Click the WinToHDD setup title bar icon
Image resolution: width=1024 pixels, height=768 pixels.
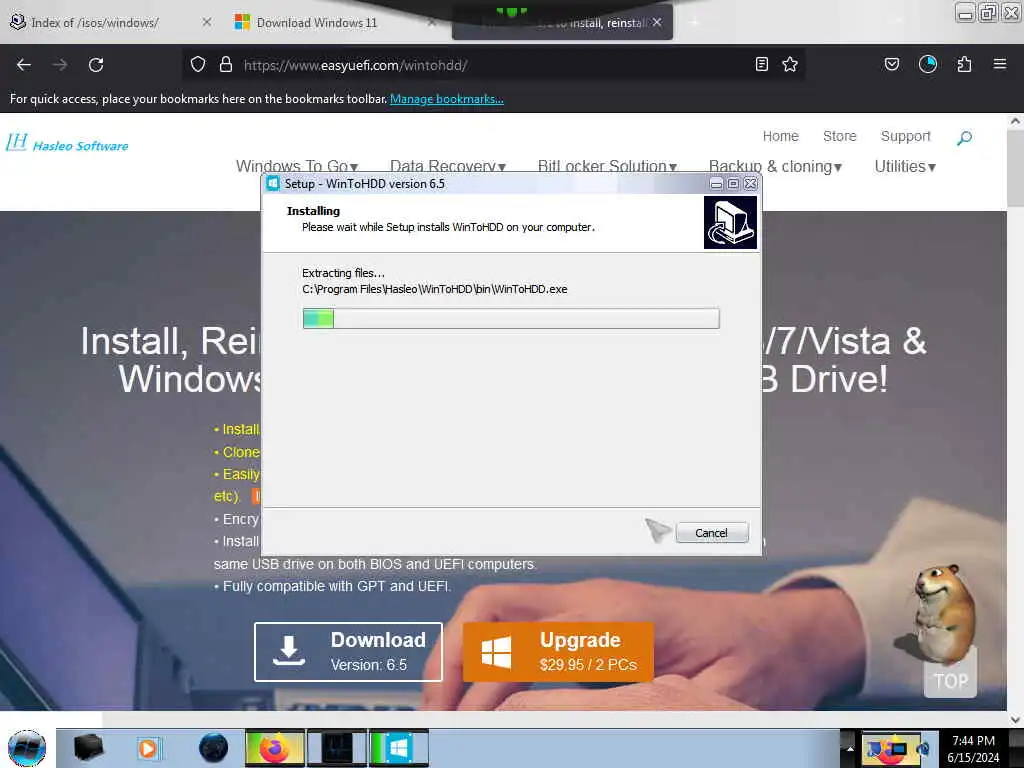coord(273,184)
